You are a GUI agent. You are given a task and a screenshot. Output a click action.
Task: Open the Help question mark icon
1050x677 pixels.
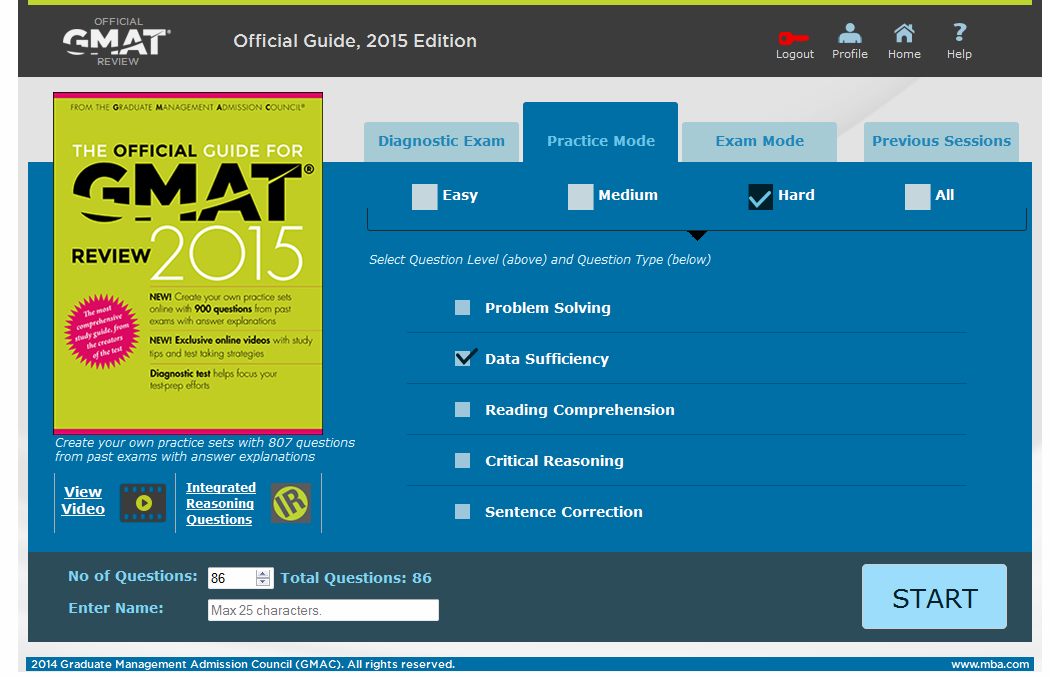tap(960, 32)
